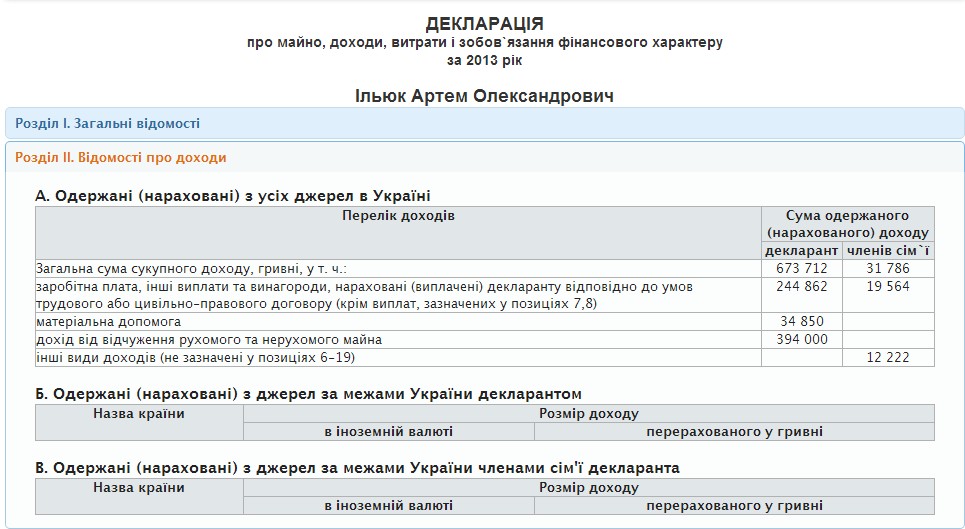Click "в іноземній валюті" header in section В
The image size is (965, 529).
click(x=388, y=506)
